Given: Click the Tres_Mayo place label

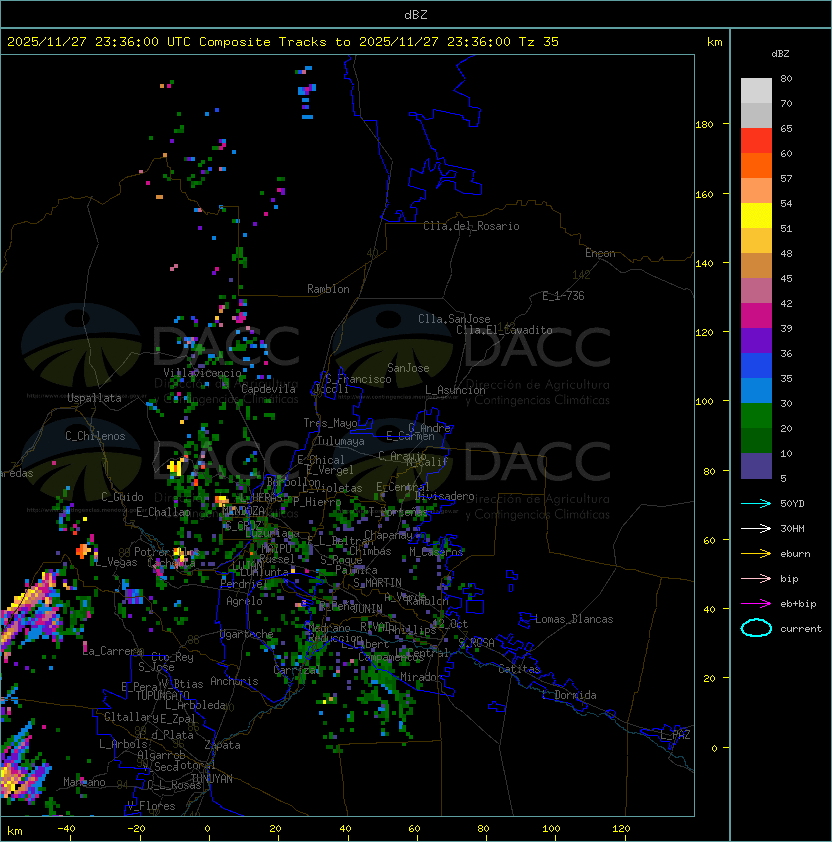Looking at the screenshot, I should tap(330, 423).
